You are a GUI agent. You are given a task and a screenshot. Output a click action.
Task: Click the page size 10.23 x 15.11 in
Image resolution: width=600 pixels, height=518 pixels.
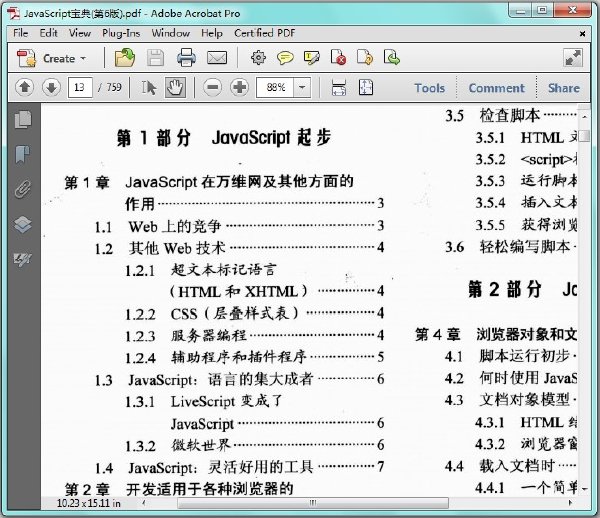pos(88,503)
